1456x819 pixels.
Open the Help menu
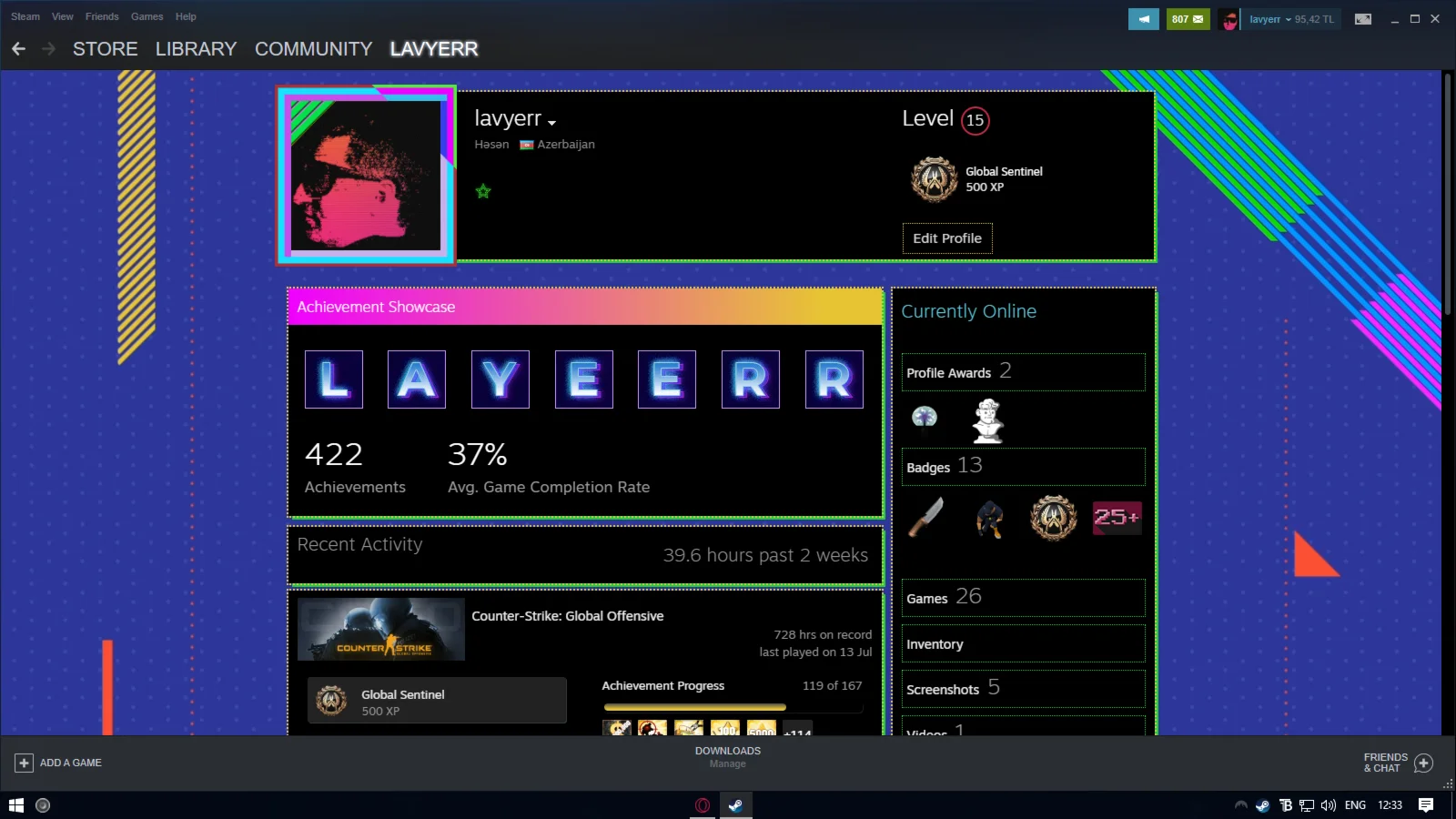click(x=186, y=16)
